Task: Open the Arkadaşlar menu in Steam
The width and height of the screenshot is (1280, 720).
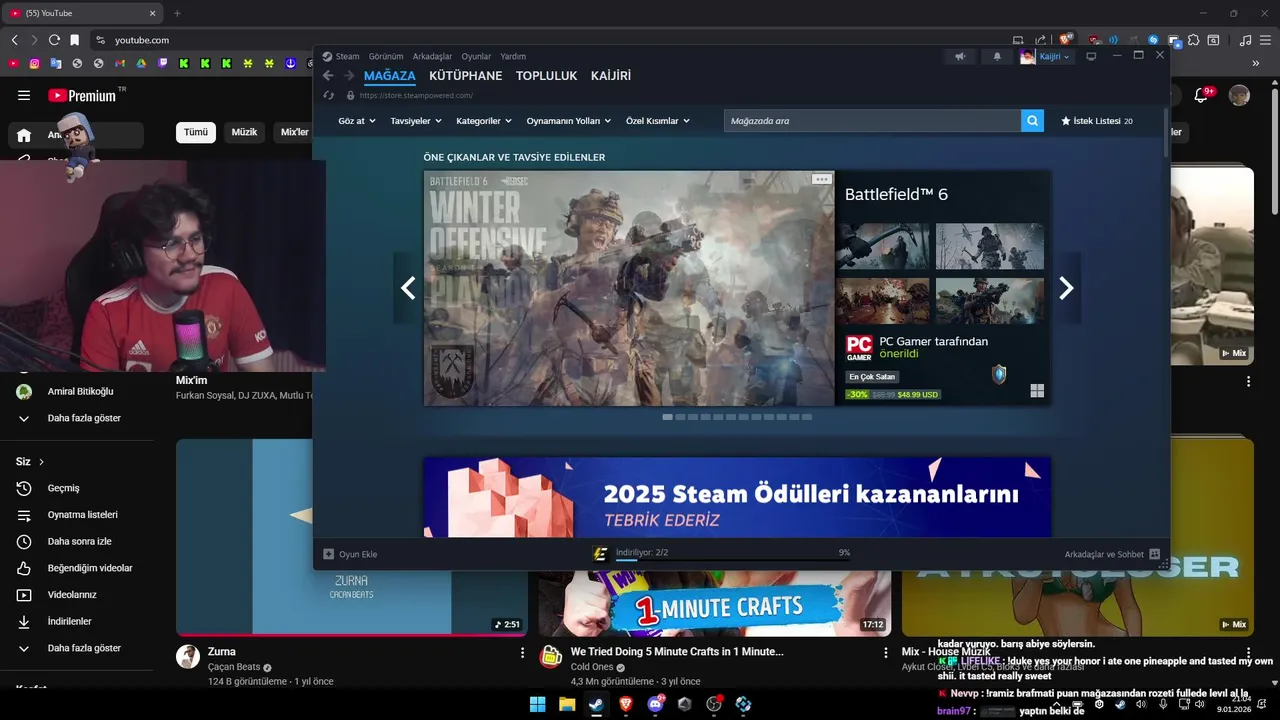Action: pyautogui.click(x=432, y=57)
